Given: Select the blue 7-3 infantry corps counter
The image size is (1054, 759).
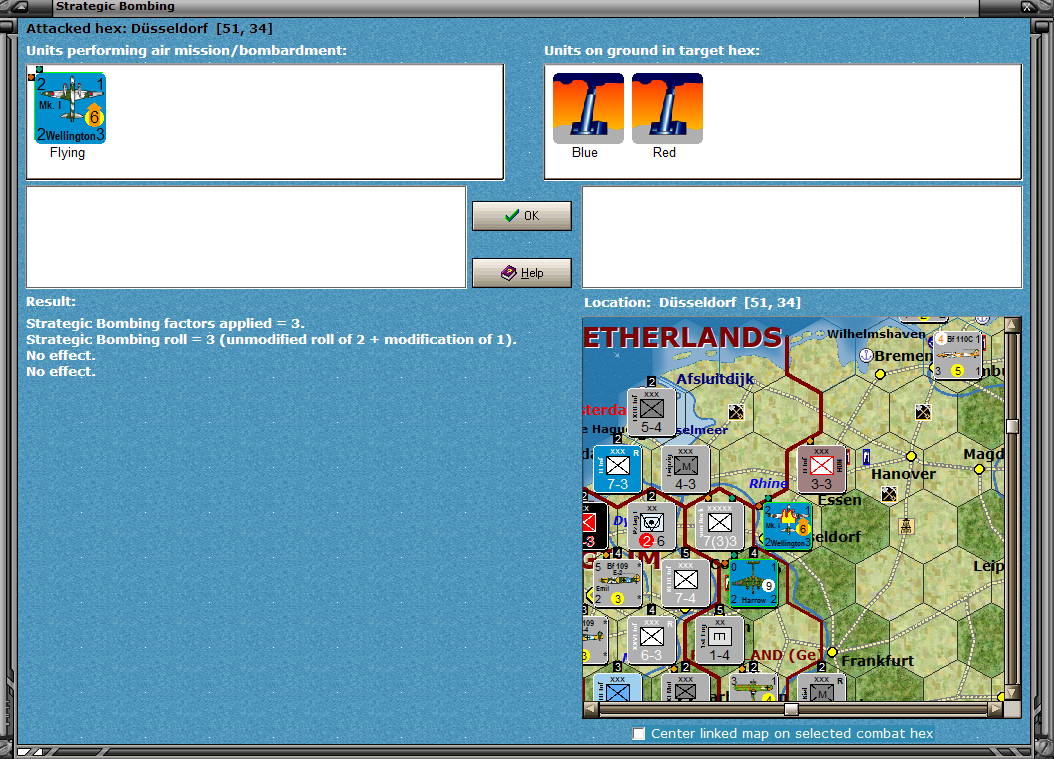Looking at the screenshot, I should coord(617,469).
